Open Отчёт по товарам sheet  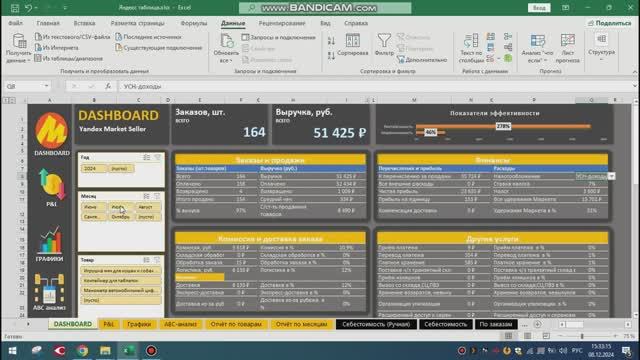[236, 324]
